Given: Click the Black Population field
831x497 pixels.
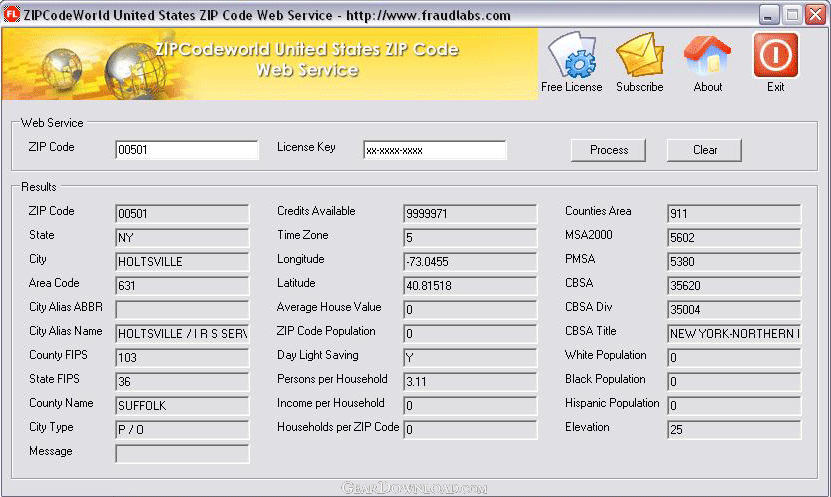Looking at the screenshot, I should 734,381.
